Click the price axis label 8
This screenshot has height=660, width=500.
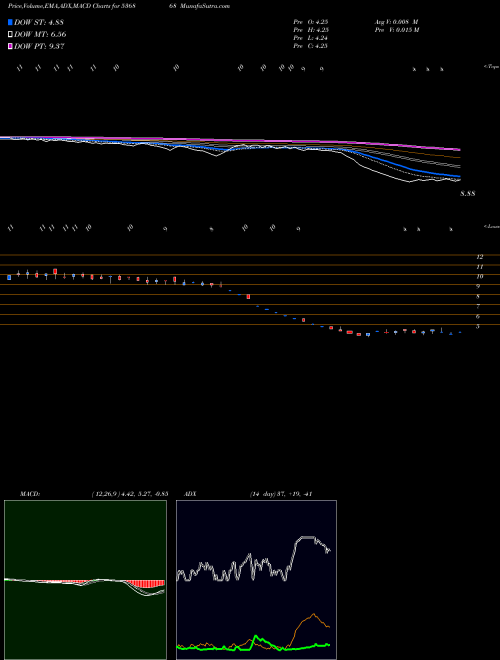point(478,297)
